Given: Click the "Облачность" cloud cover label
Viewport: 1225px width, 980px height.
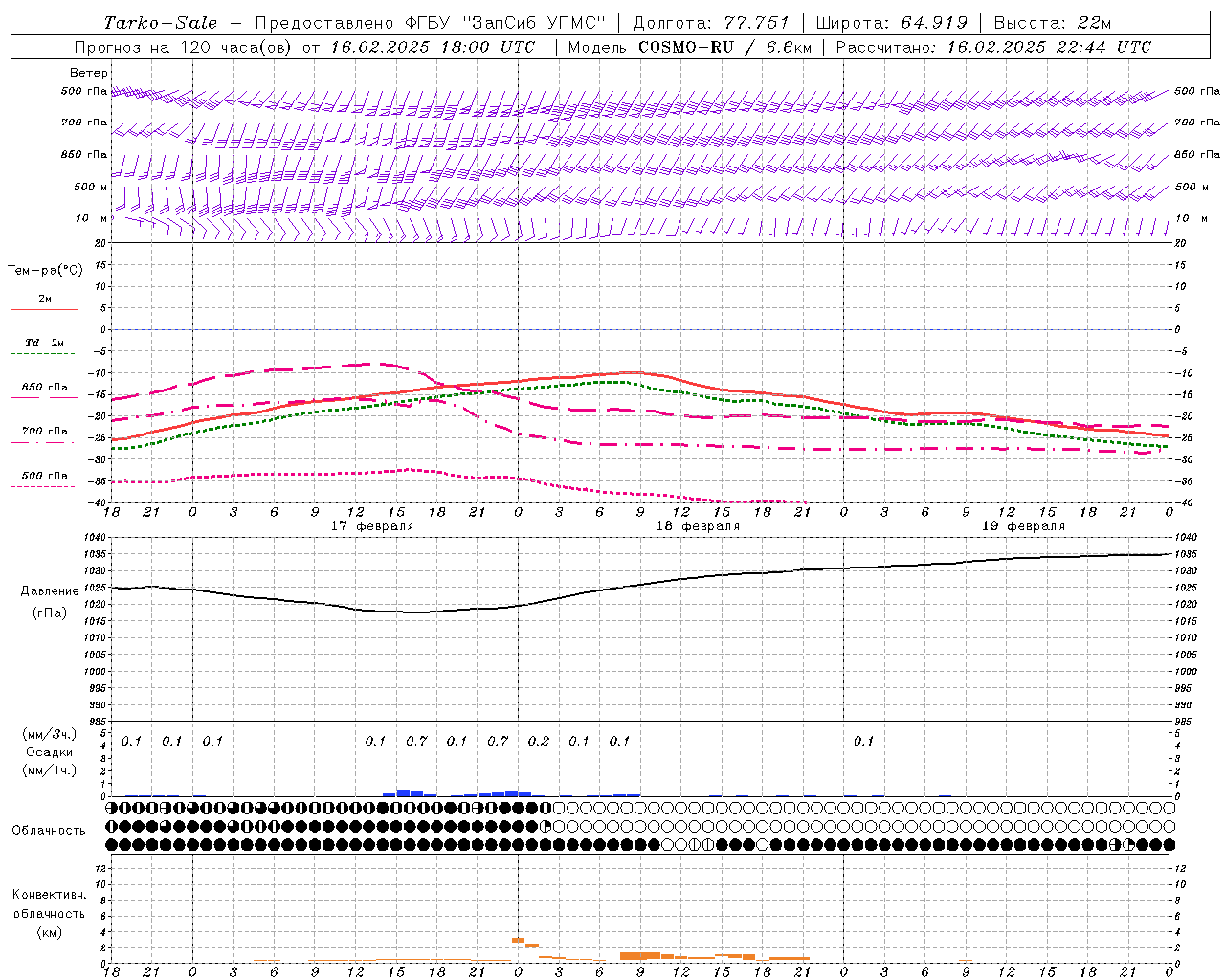Looking at the screenshot, I should (49, 830).
